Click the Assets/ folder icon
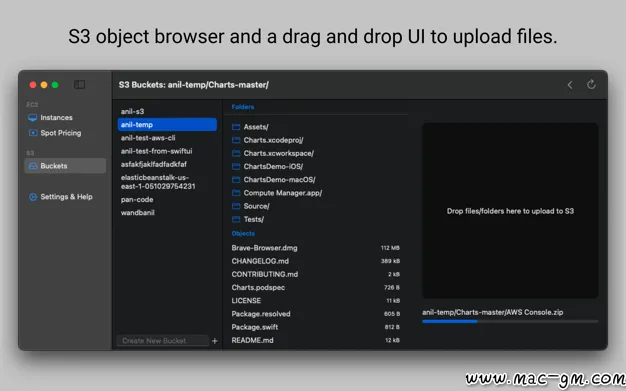 click(236, 127)
